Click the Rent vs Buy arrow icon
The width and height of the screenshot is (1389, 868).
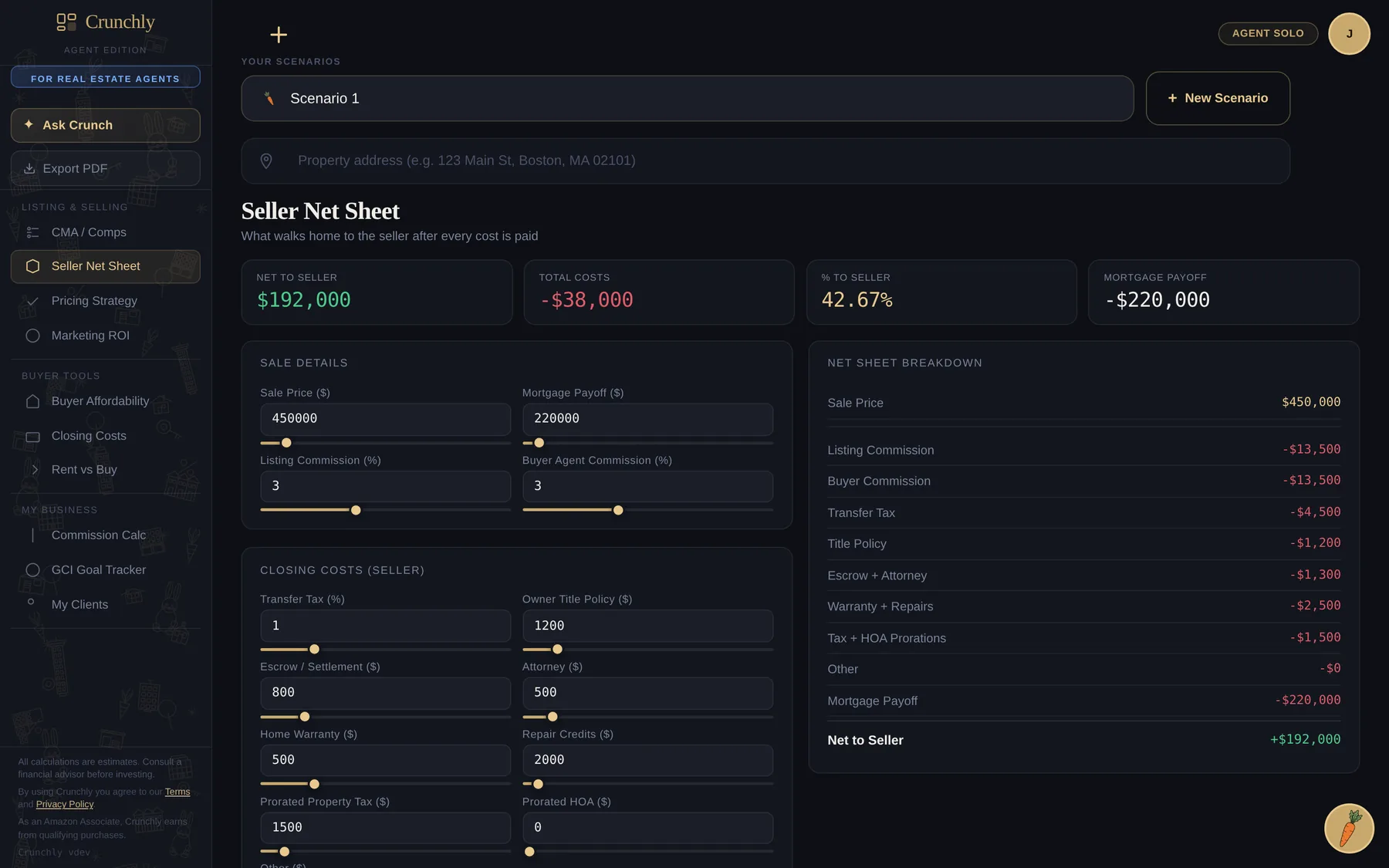point(35,470)
